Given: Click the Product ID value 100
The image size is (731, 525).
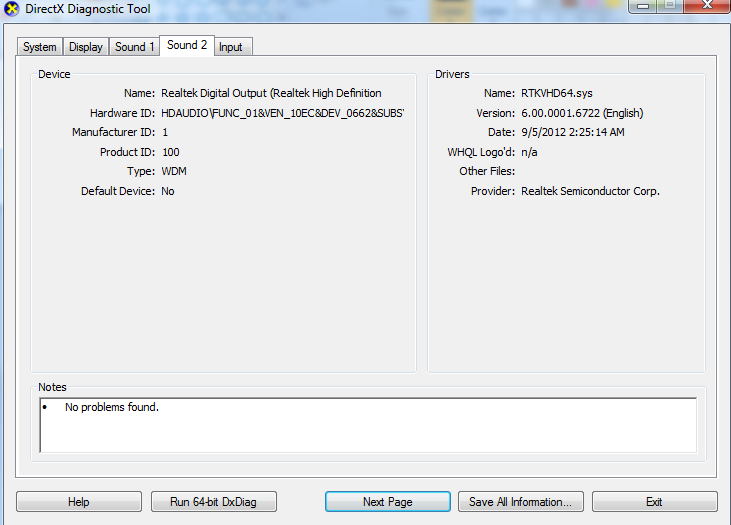Looking at the screenshot, I should 171,152.
